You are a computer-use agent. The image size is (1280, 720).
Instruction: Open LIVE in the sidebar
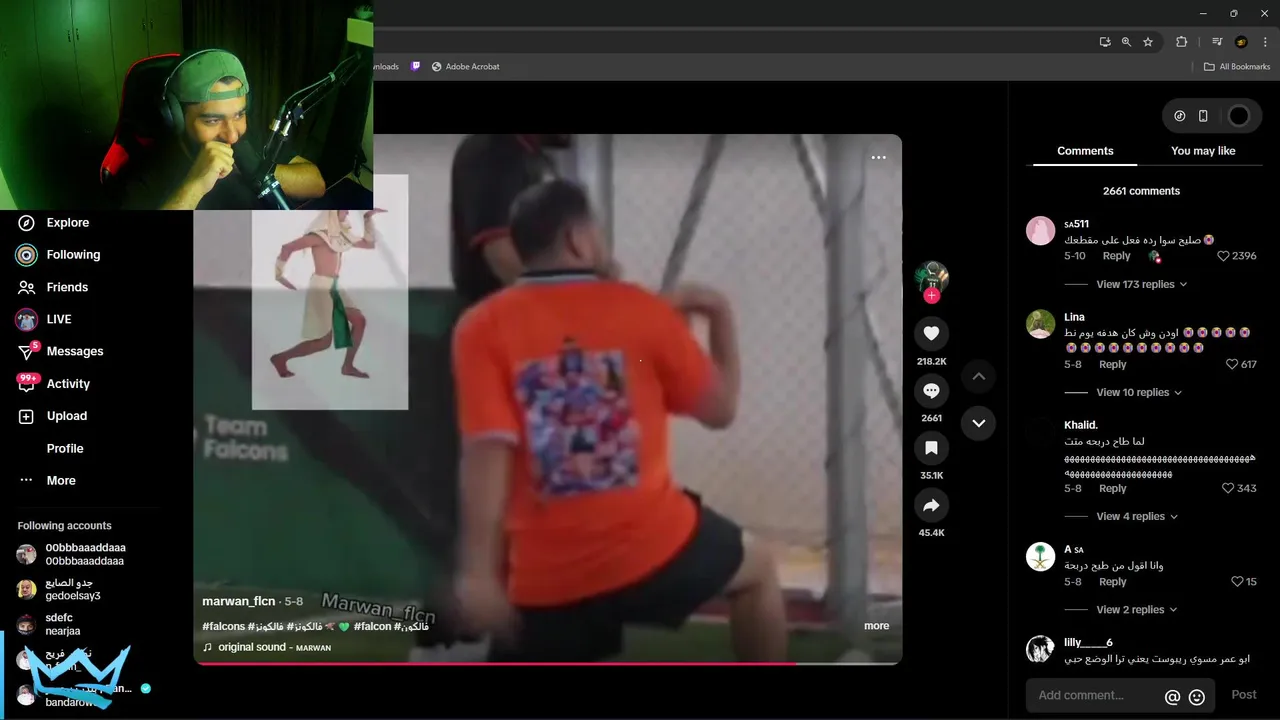(43, 319)
